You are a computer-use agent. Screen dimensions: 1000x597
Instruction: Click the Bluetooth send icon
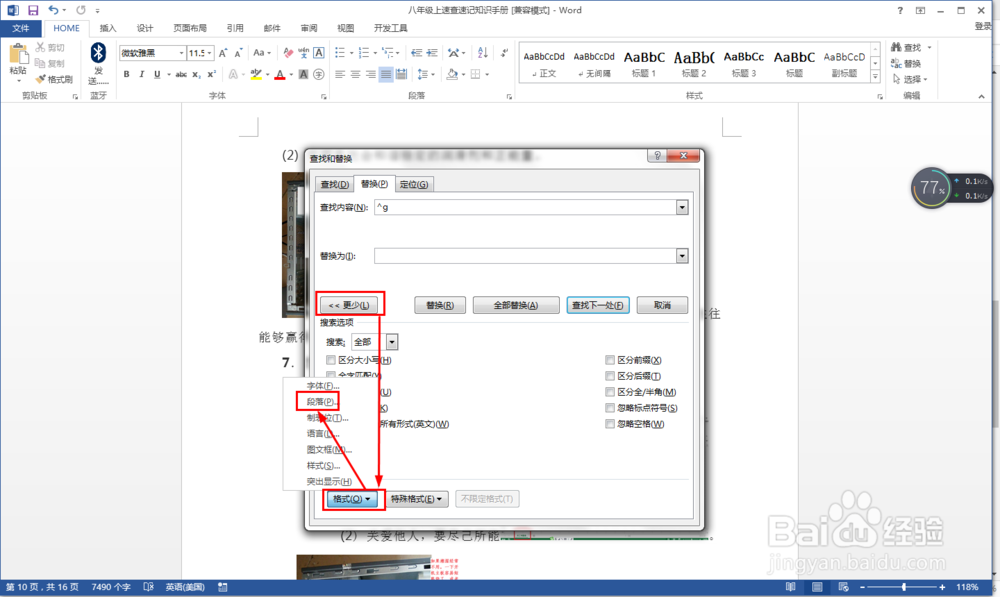tap(97, 58)
